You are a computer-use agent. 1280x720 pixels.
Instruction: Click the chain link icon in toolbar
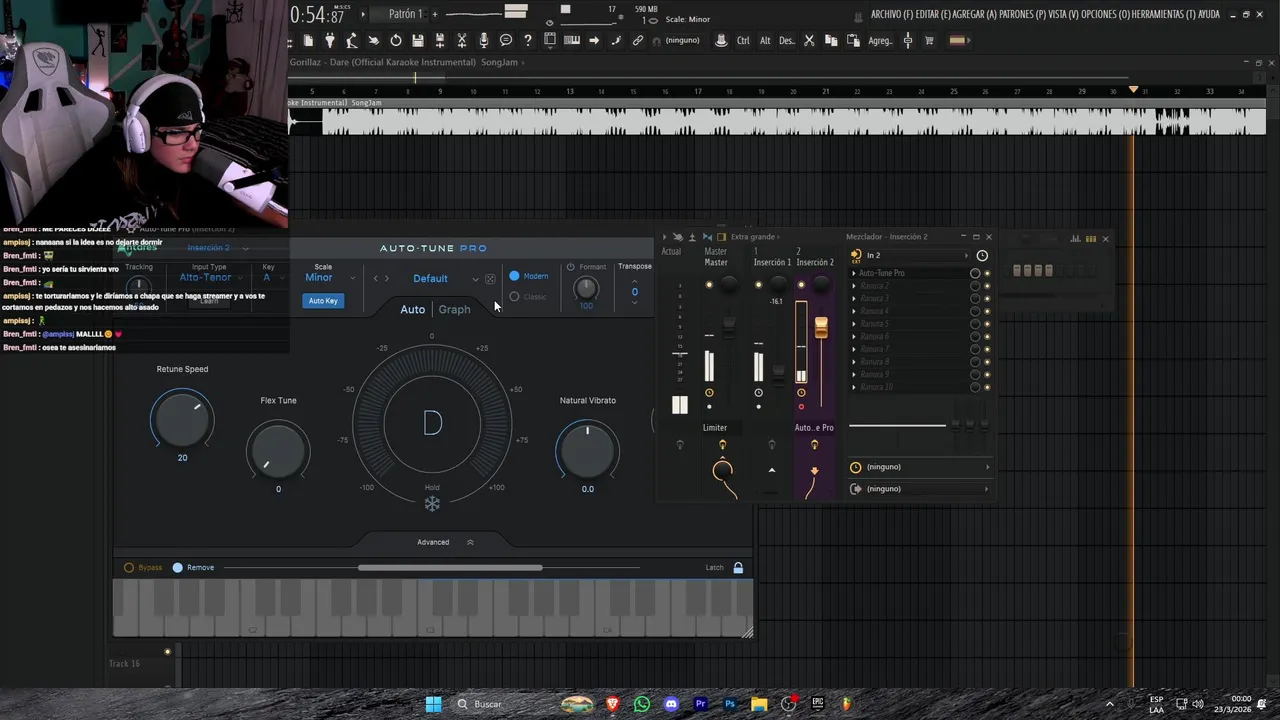coord(637,40)
